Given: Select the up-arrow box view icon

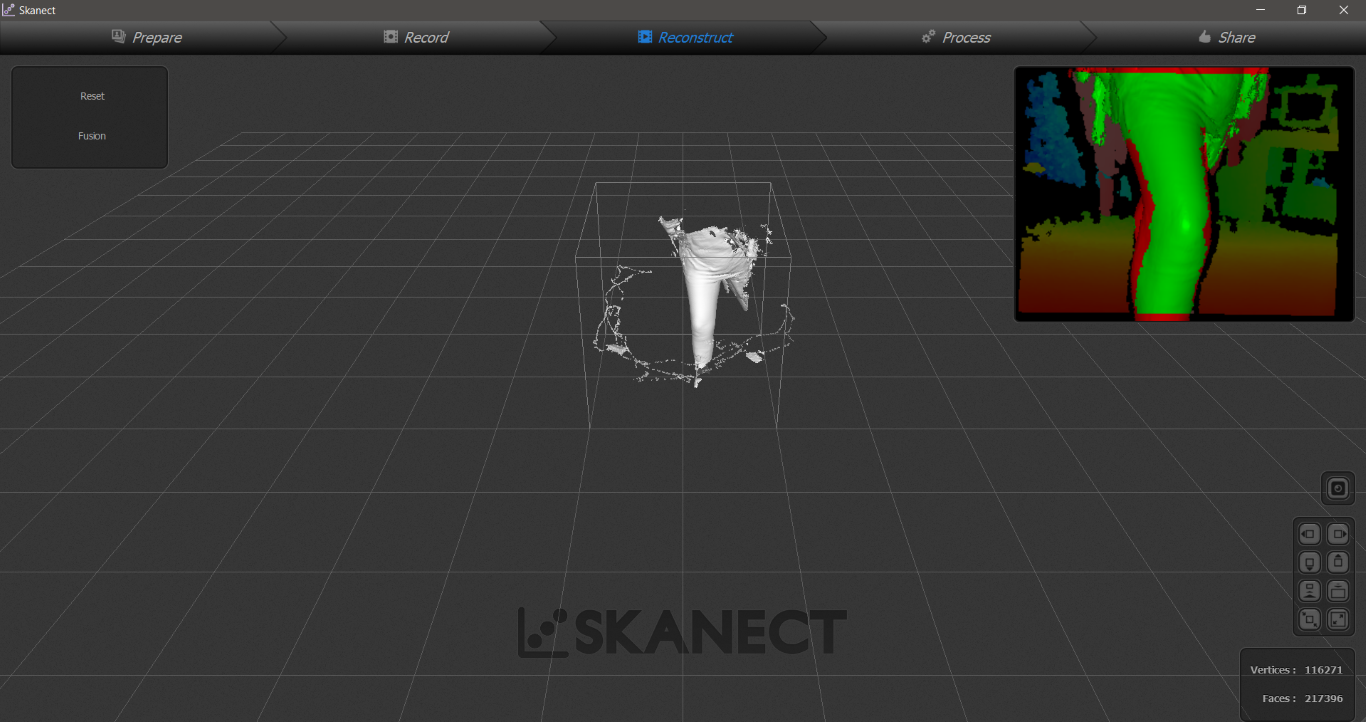Looking at the screenshot, I should coord(1338,563).
